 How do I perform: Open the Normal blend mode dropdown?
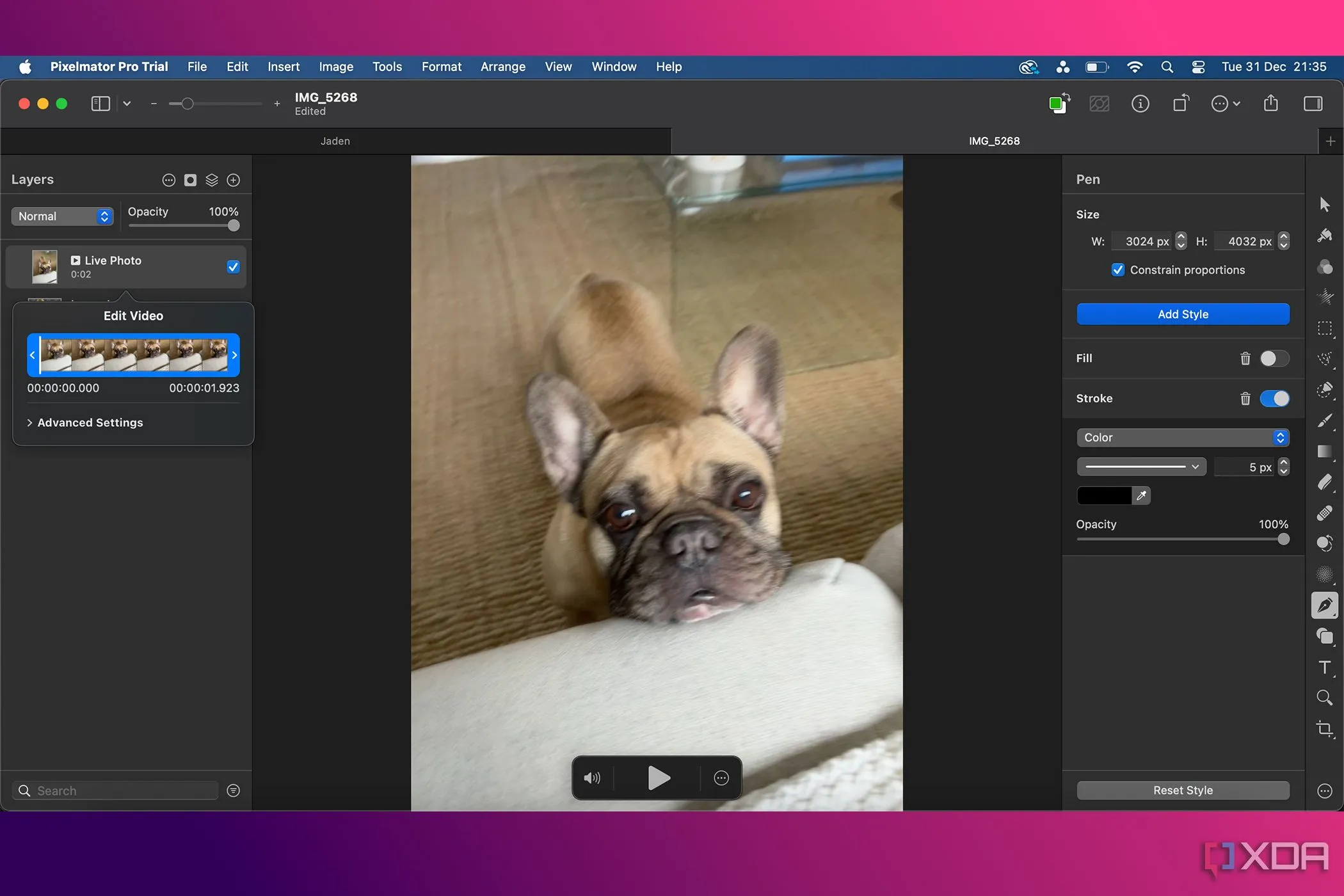point(62,216)
